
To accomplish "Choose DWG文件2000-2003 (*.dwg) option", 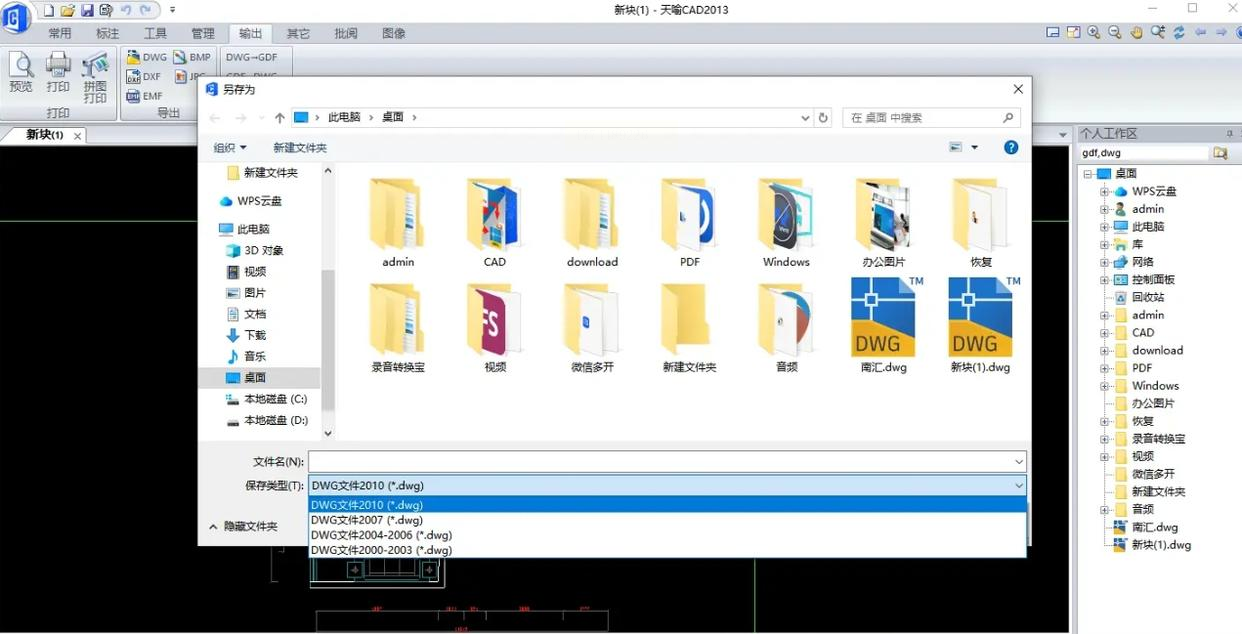I will (667, 550).
